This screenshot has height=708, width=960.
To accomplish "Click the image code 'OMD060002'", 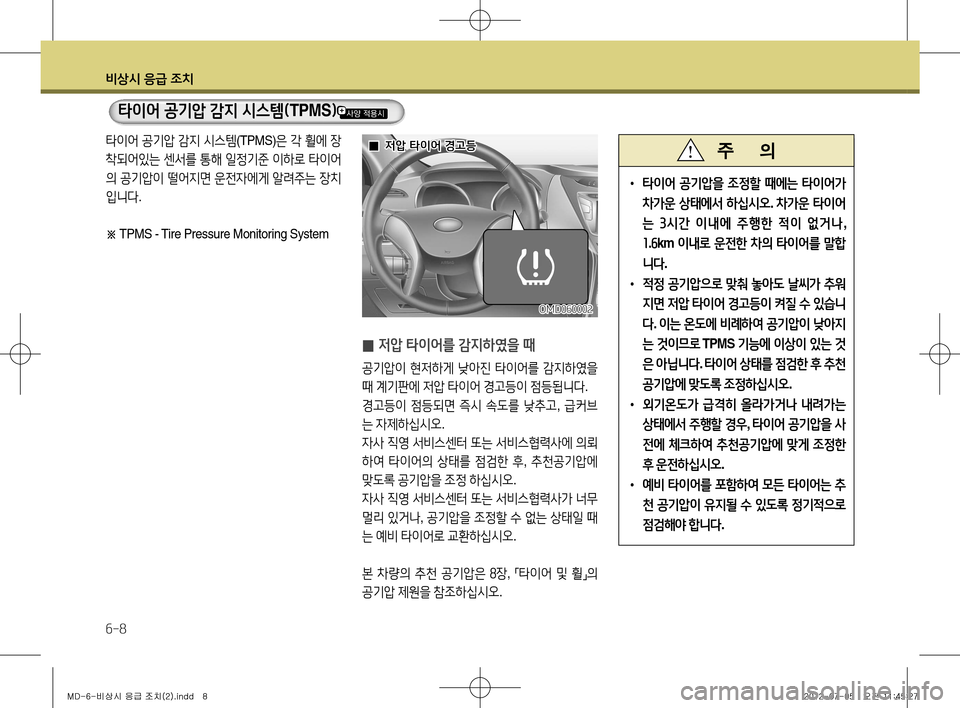I will pos(566,310).
